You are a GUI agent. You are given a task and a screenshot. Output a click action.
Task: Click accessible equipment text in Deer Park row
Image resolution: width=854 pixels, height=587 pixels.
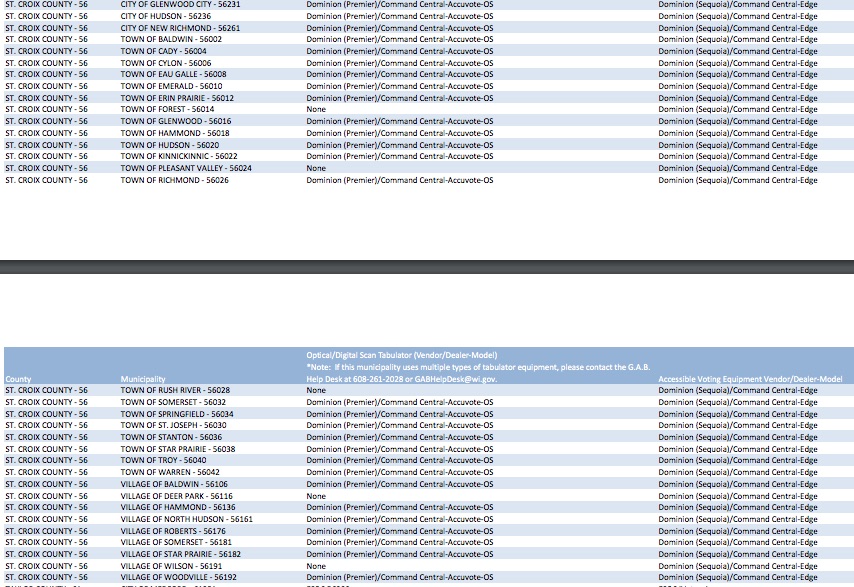[x=738, y=496]
